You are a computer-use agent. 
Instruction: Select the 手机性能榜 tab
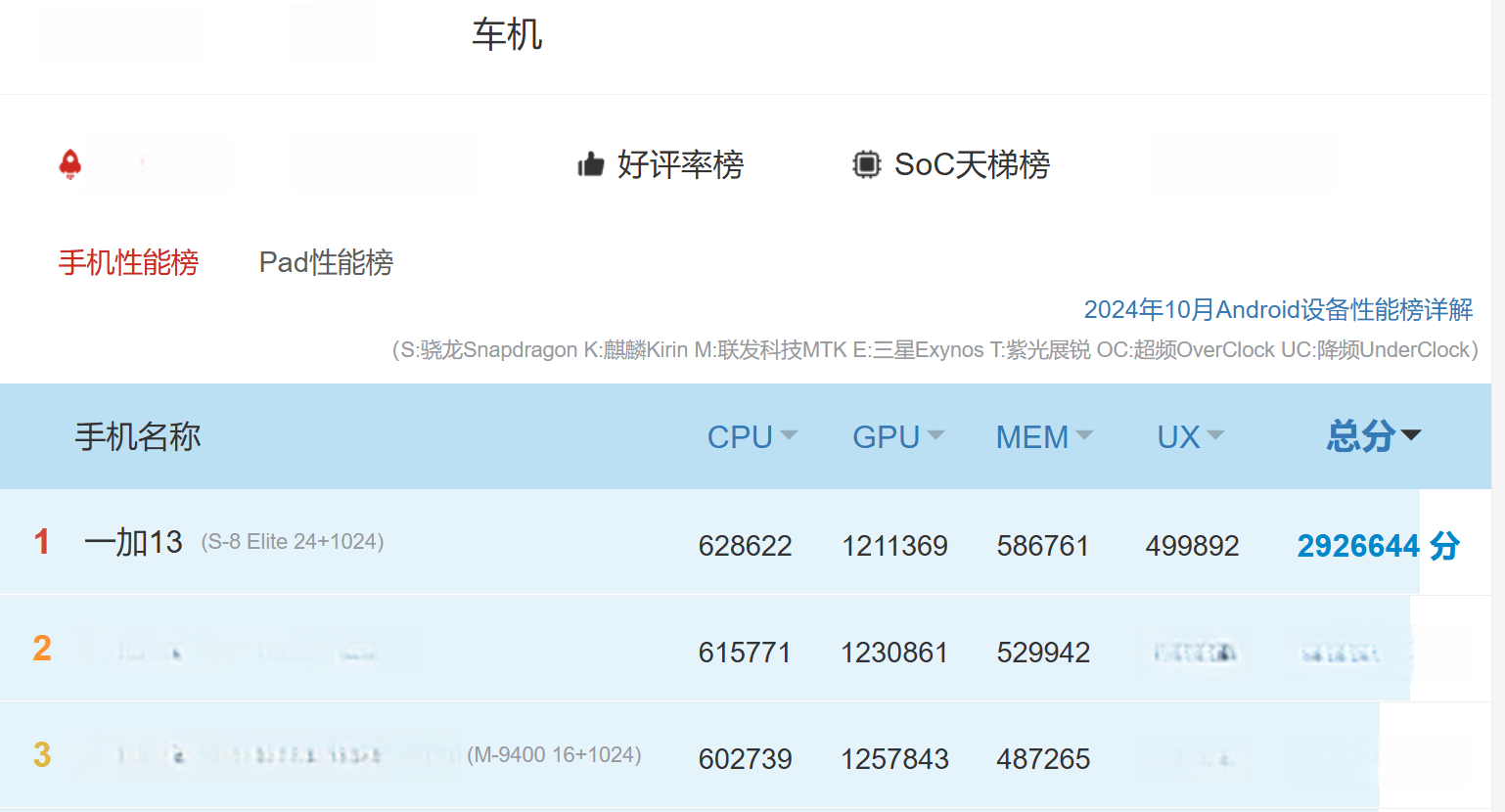[128, 262]
